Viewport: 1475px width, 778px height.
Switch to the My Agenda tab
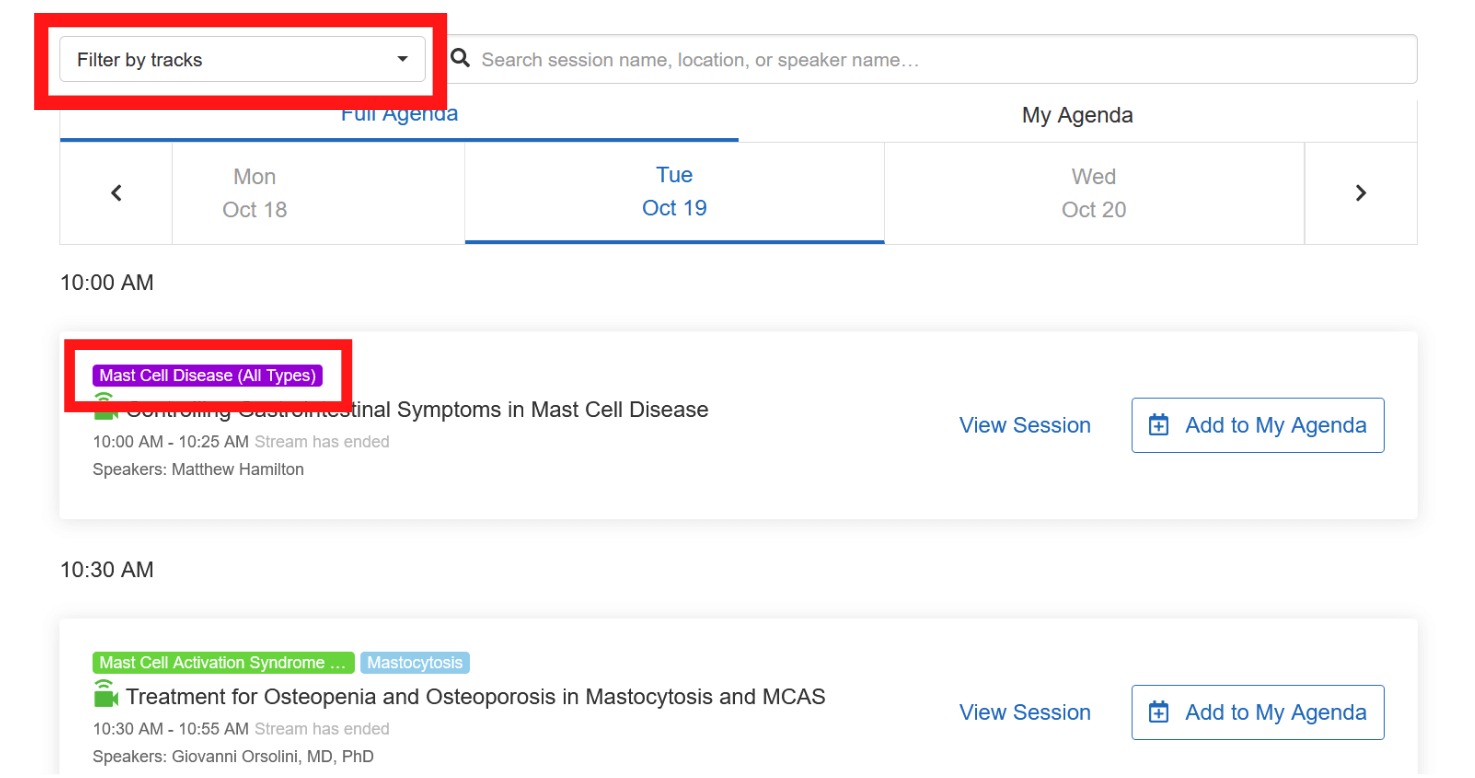click(1077, 115)
